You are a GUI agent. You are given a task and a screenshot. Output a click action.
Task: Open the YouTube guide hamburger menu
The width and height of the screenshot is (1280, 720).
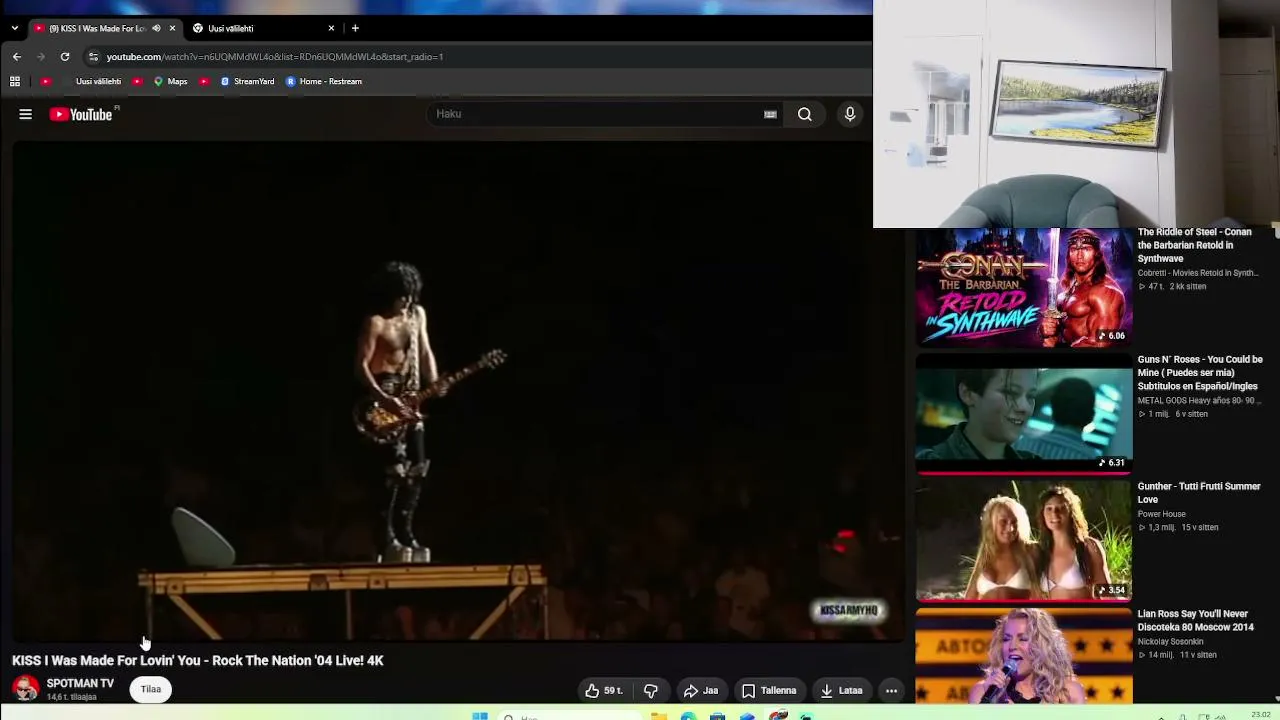tap(26, 114)
